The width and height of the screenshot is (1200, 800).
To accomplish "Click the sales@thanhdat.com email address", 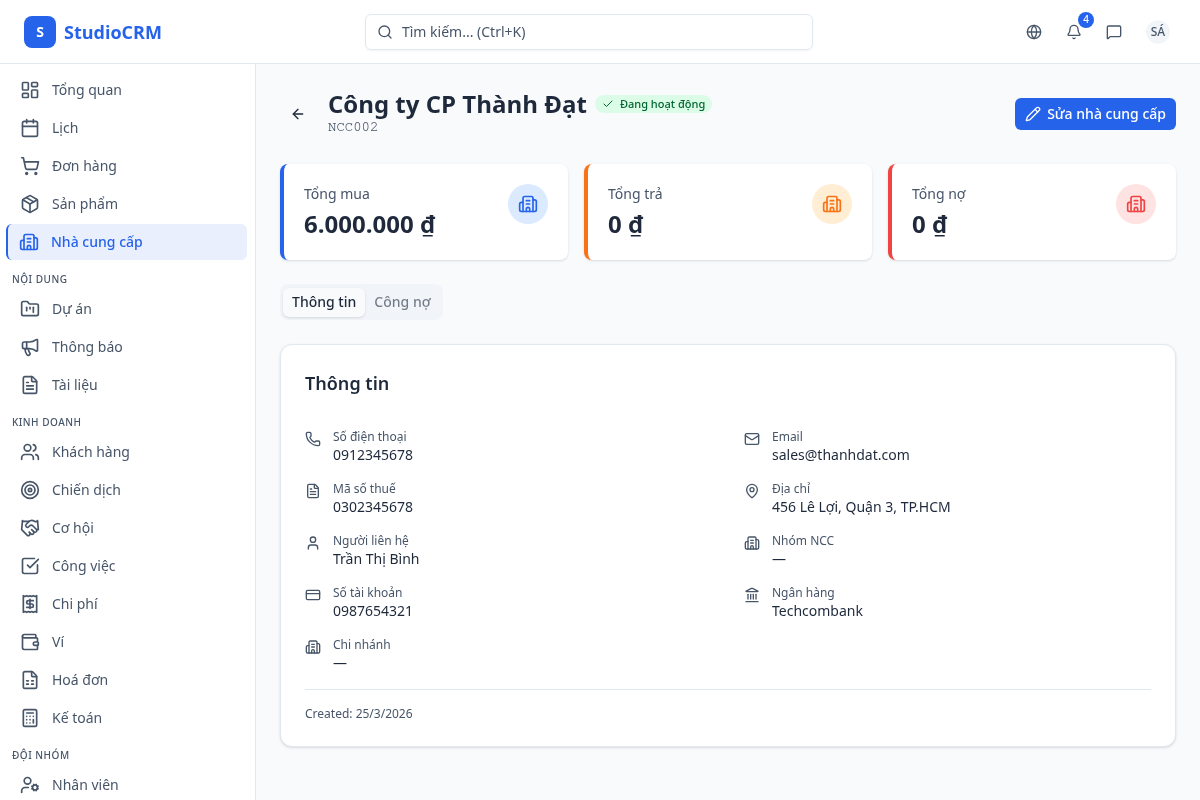I will coord(840,455).
